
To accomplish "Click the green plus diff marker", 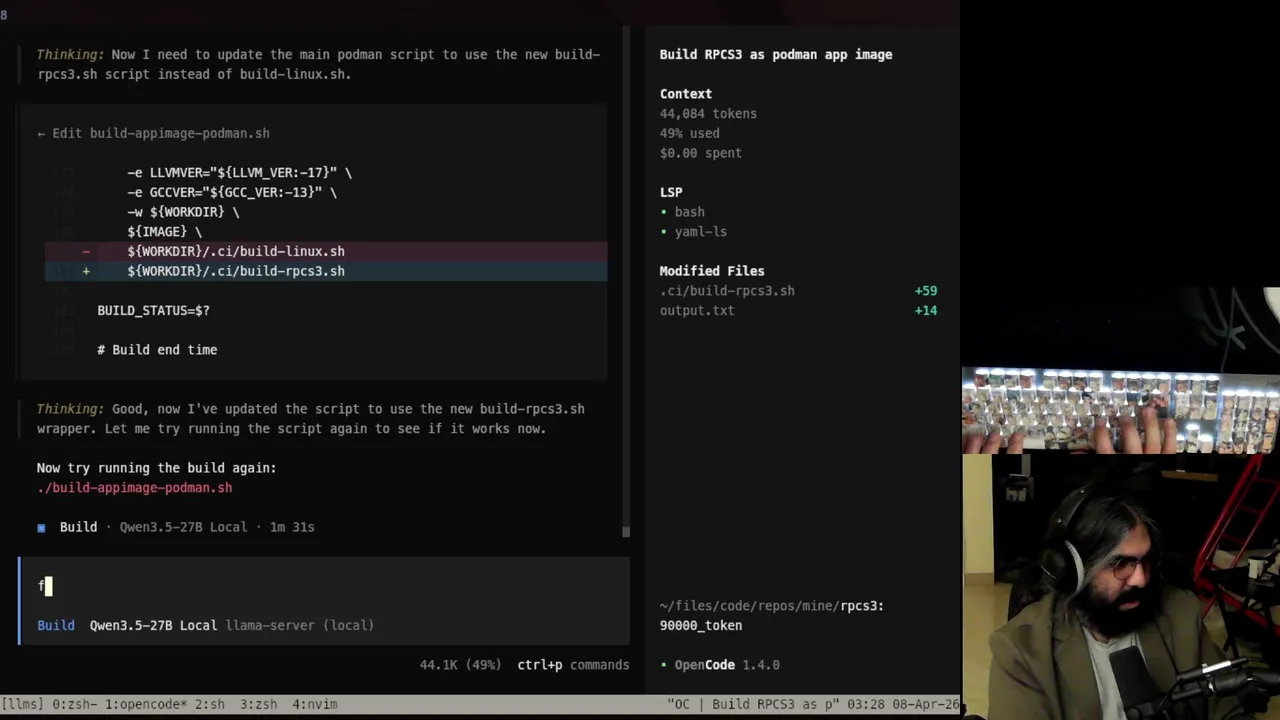I will [86, 271].
